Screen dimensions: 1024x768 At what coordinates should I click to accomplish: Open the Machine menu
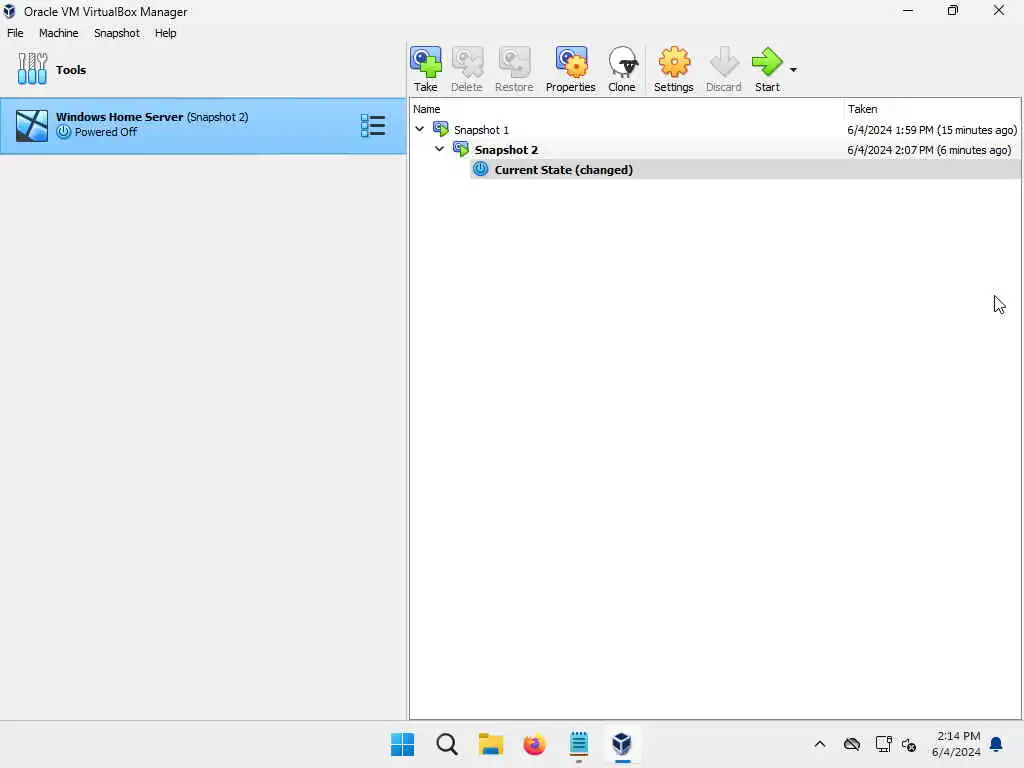[59, 33]
